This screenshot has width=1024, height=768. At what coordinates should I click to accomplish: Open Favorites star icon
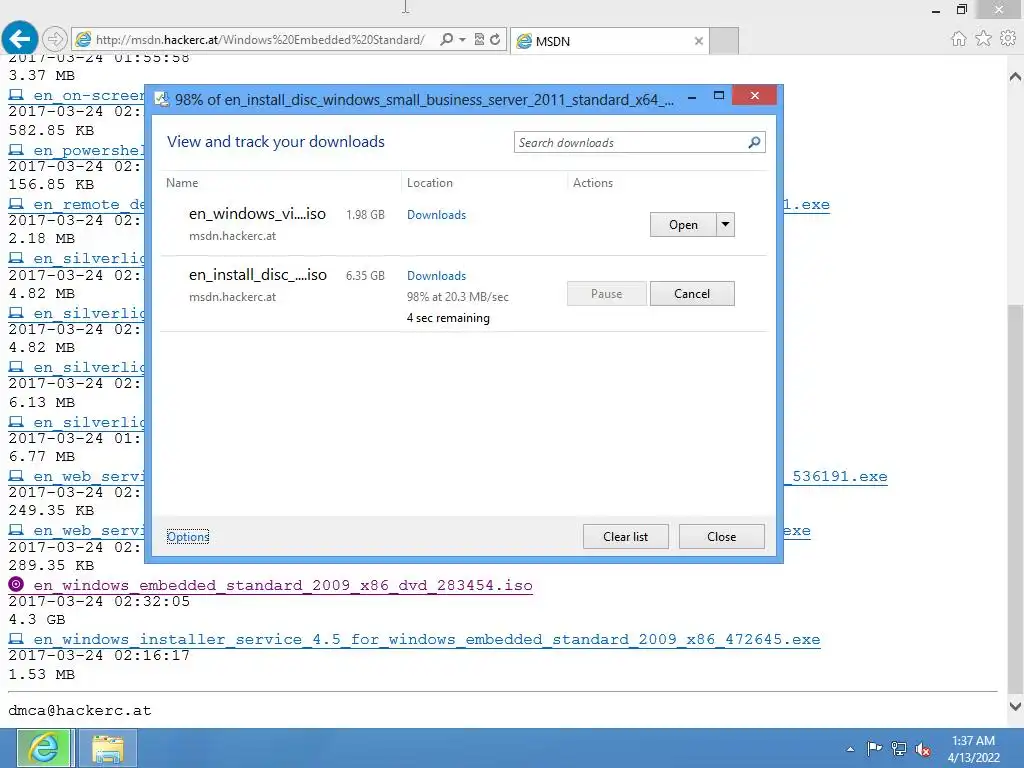click(x=983, y=39)
